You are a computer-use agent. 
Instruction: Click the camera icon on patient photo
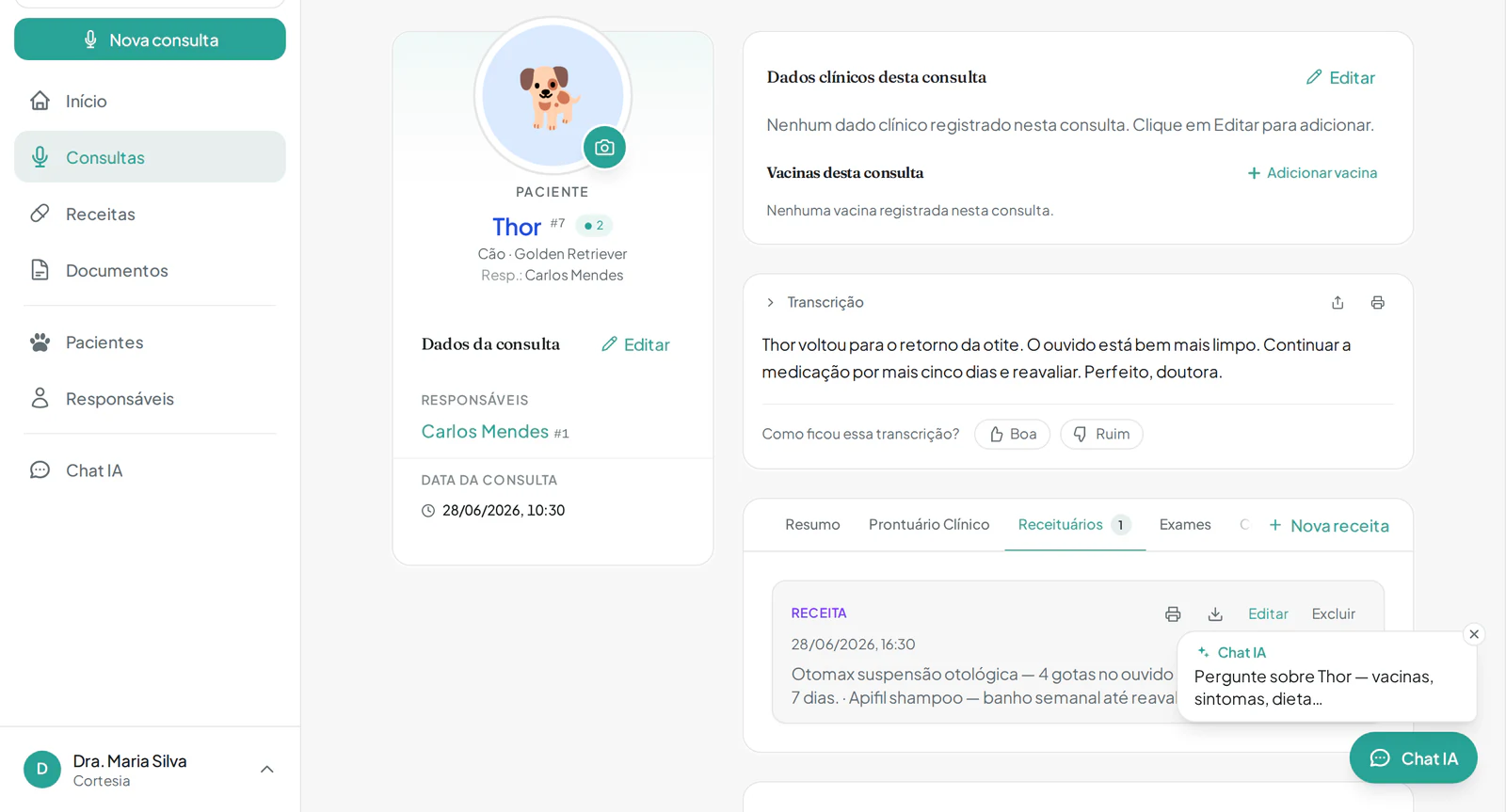[604, 148]
